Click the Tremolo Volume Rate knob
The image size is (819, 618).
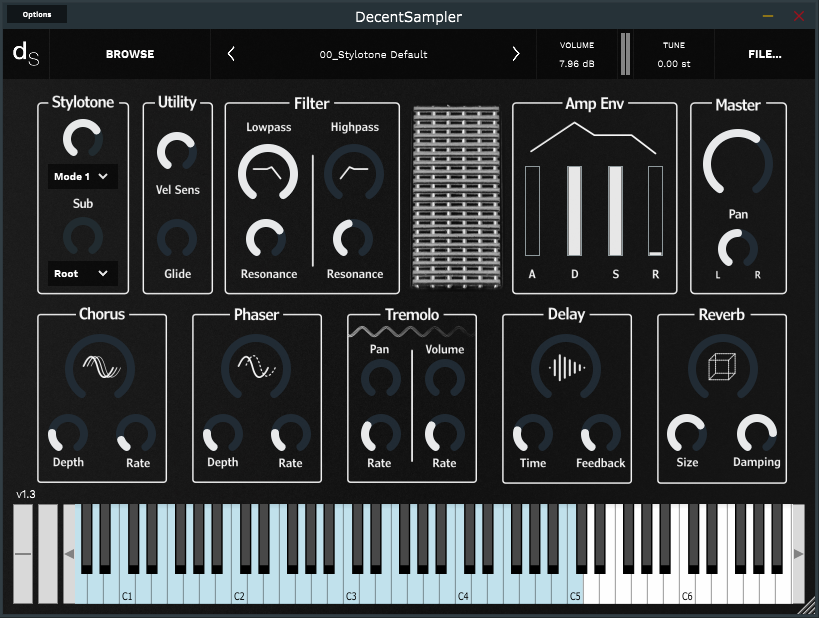pos(444,434)
